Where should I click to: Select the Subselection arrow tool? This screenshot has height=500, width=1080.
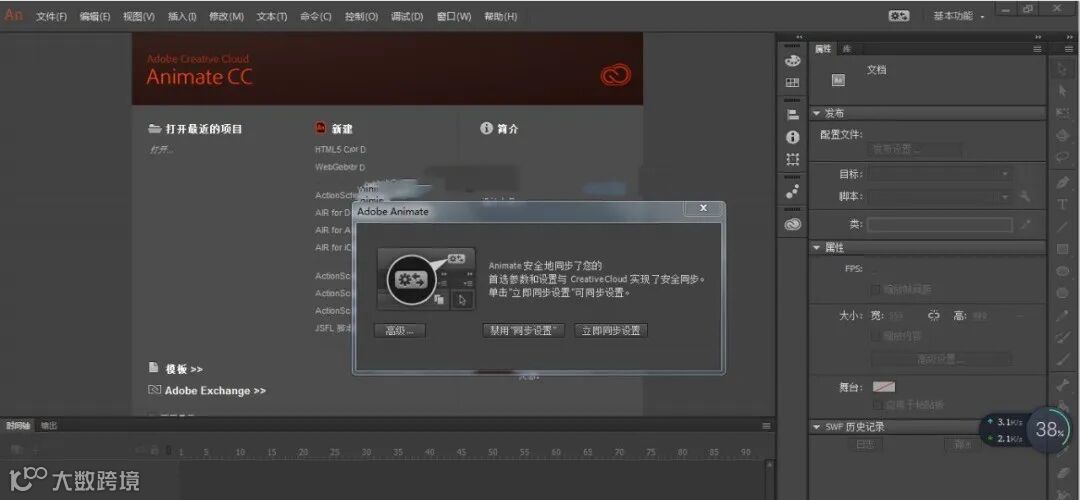pos(1062,92)
